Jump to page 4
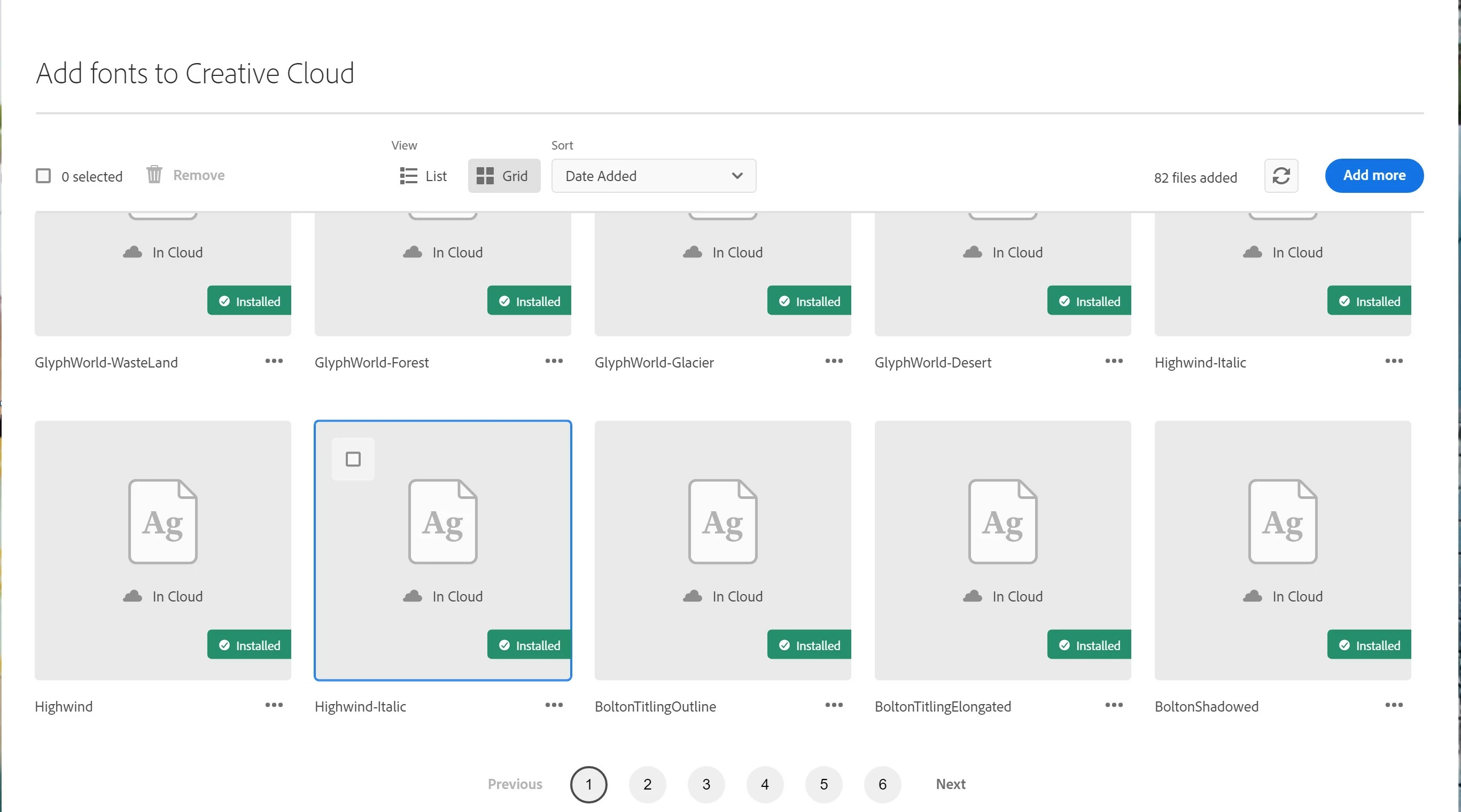This screenshot has width=1461, height=812. click(765, 784)
